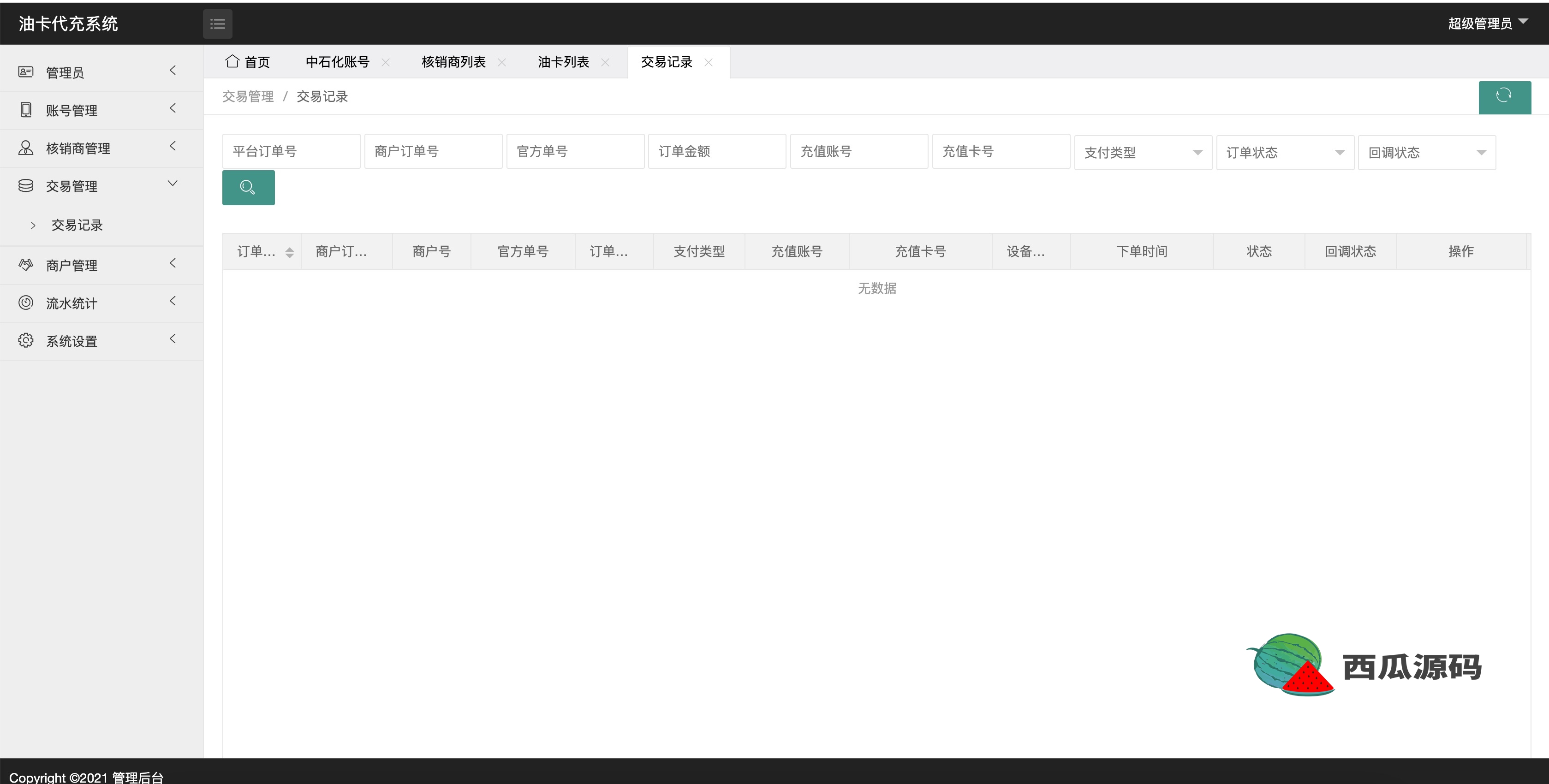Switch to the 中石化账号 tab
The width and height of the screenshot is (1549, 784).
337,62
